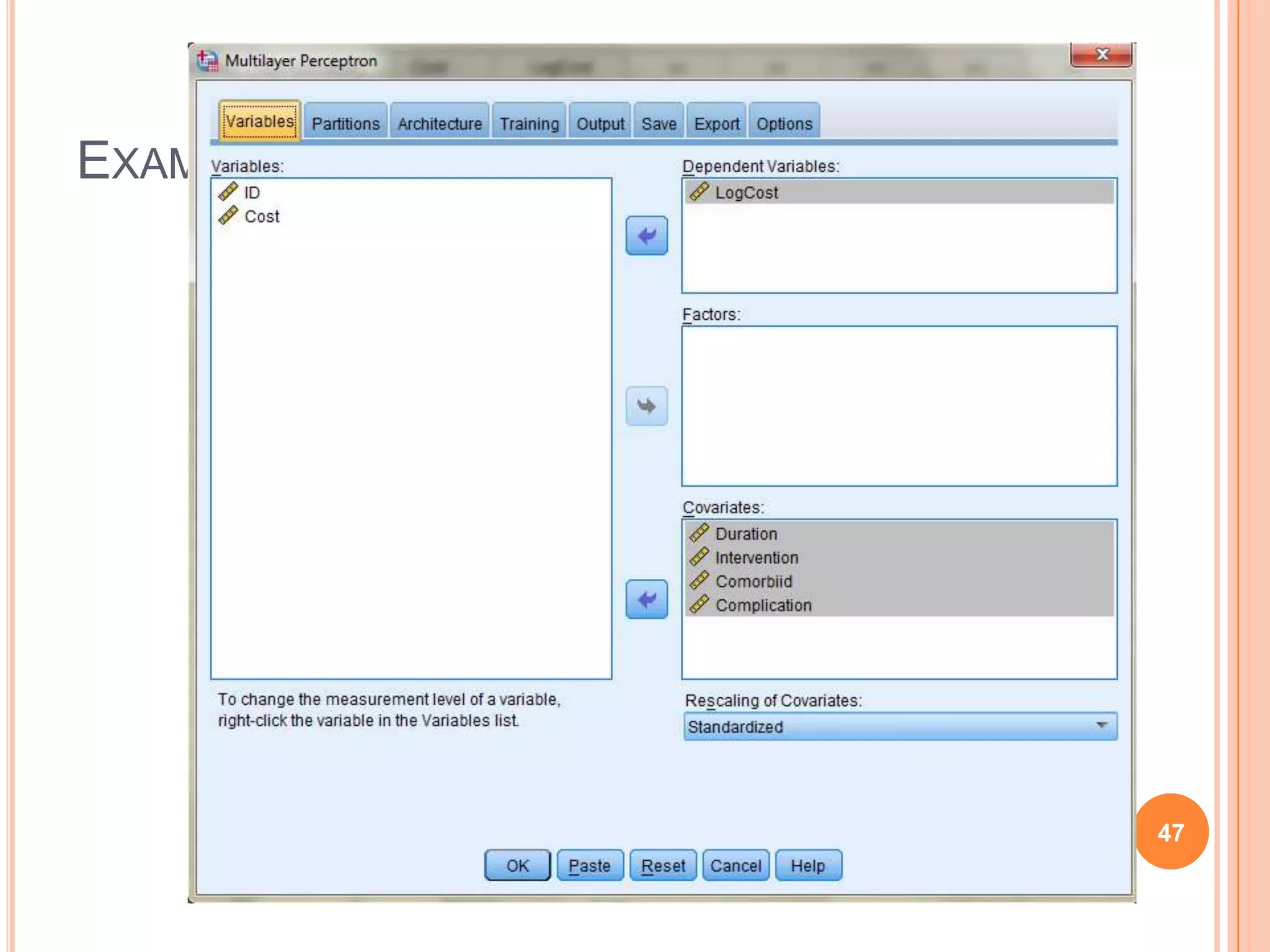Select Comorbiid in Covariates
Image resolution: width=1270 pixels, height=952 pixels.
900,581
